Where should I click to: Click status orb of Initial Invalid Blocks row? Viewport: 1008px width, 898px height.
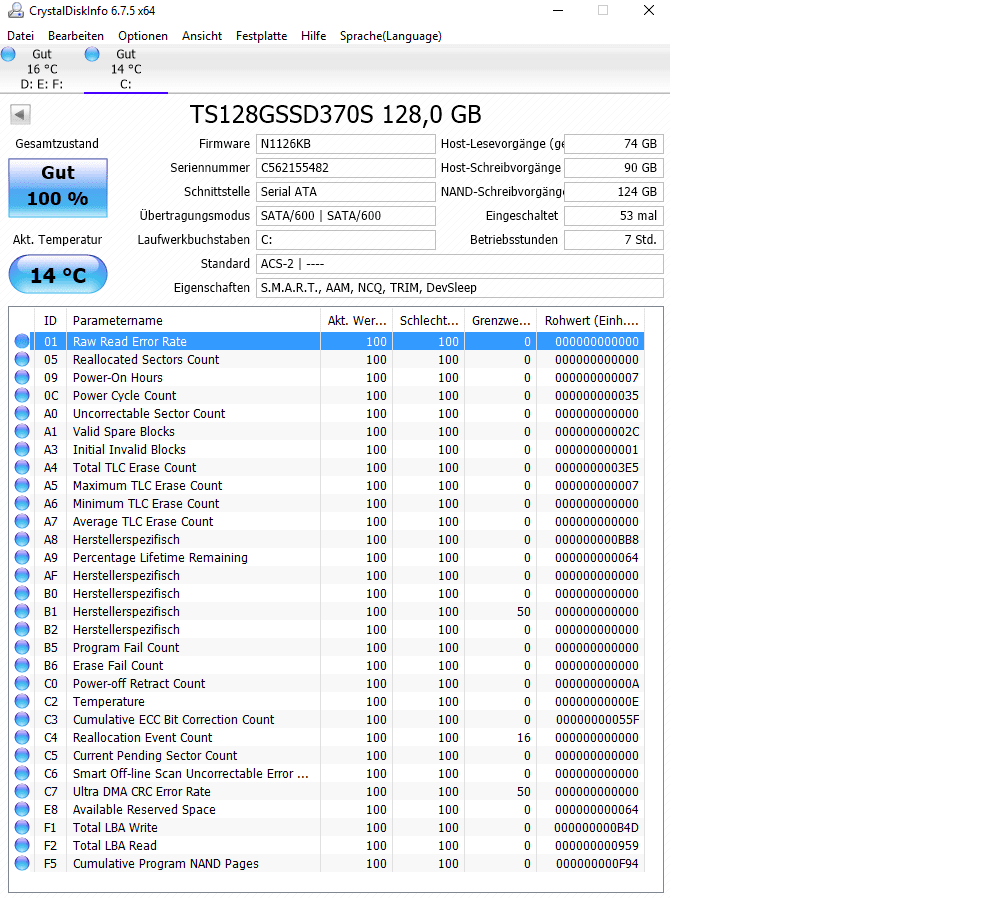pos(22,449)
